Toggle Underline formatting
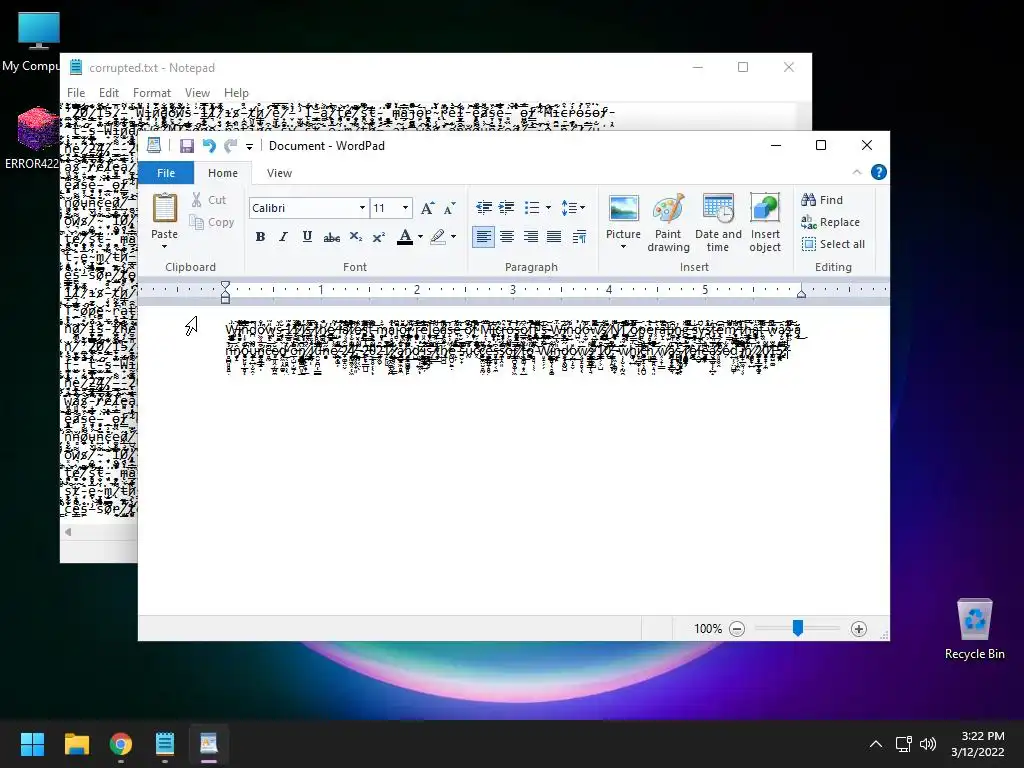The height and width of the screenshot is (768, 1024). [307, 236]
